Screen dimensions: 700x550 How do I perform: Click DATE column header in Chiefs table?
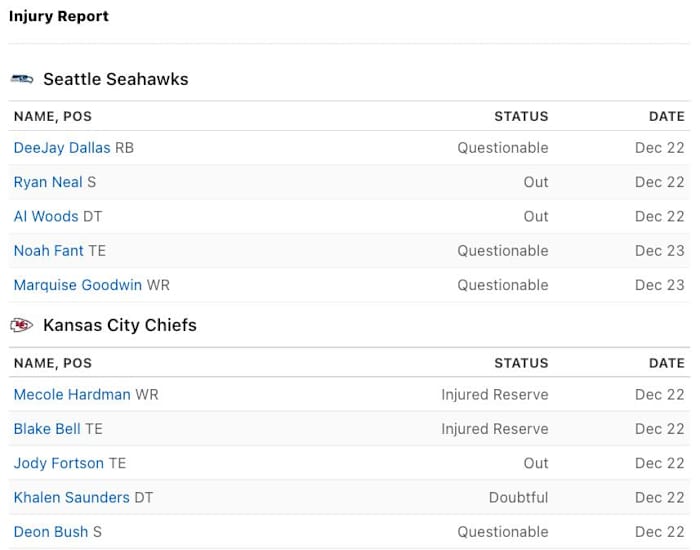(x=666, y=363)
